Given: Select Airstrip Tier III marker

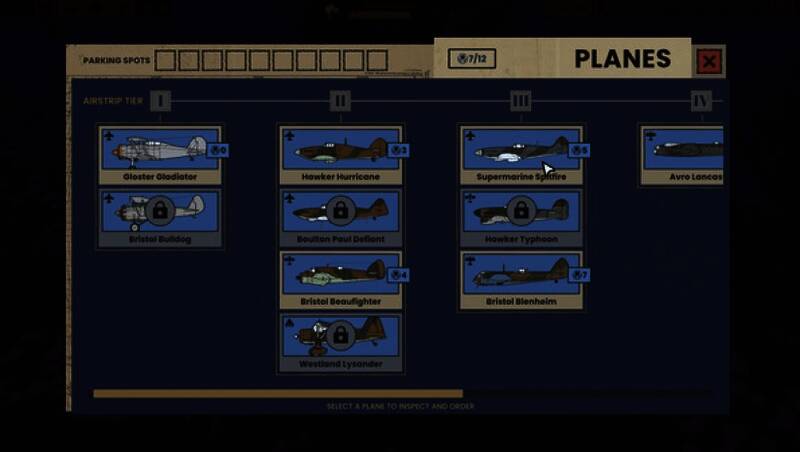Looking at the screenshot, I should (x=520, y=101).
